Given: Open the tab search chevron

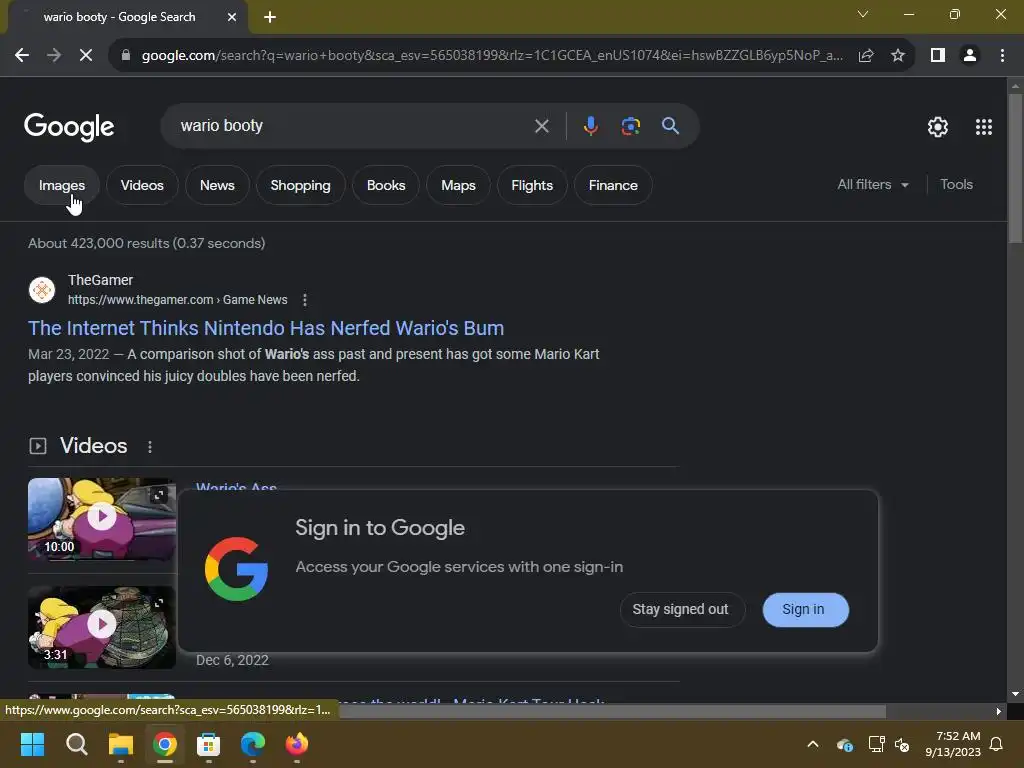Looking at the screenshot, I should (x=863, y=14).
